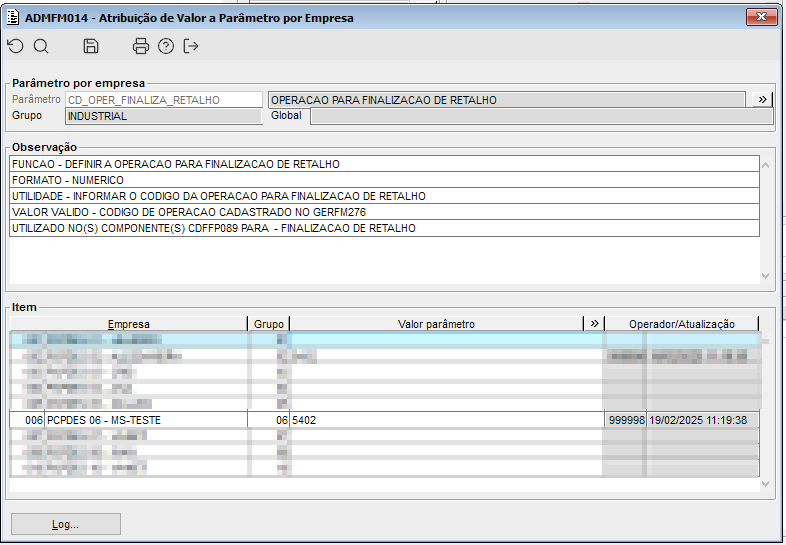The height and width of the screenshot is (545, 786).
Task: Click the Valor parâmetro column header
Action: click(437, 324)
